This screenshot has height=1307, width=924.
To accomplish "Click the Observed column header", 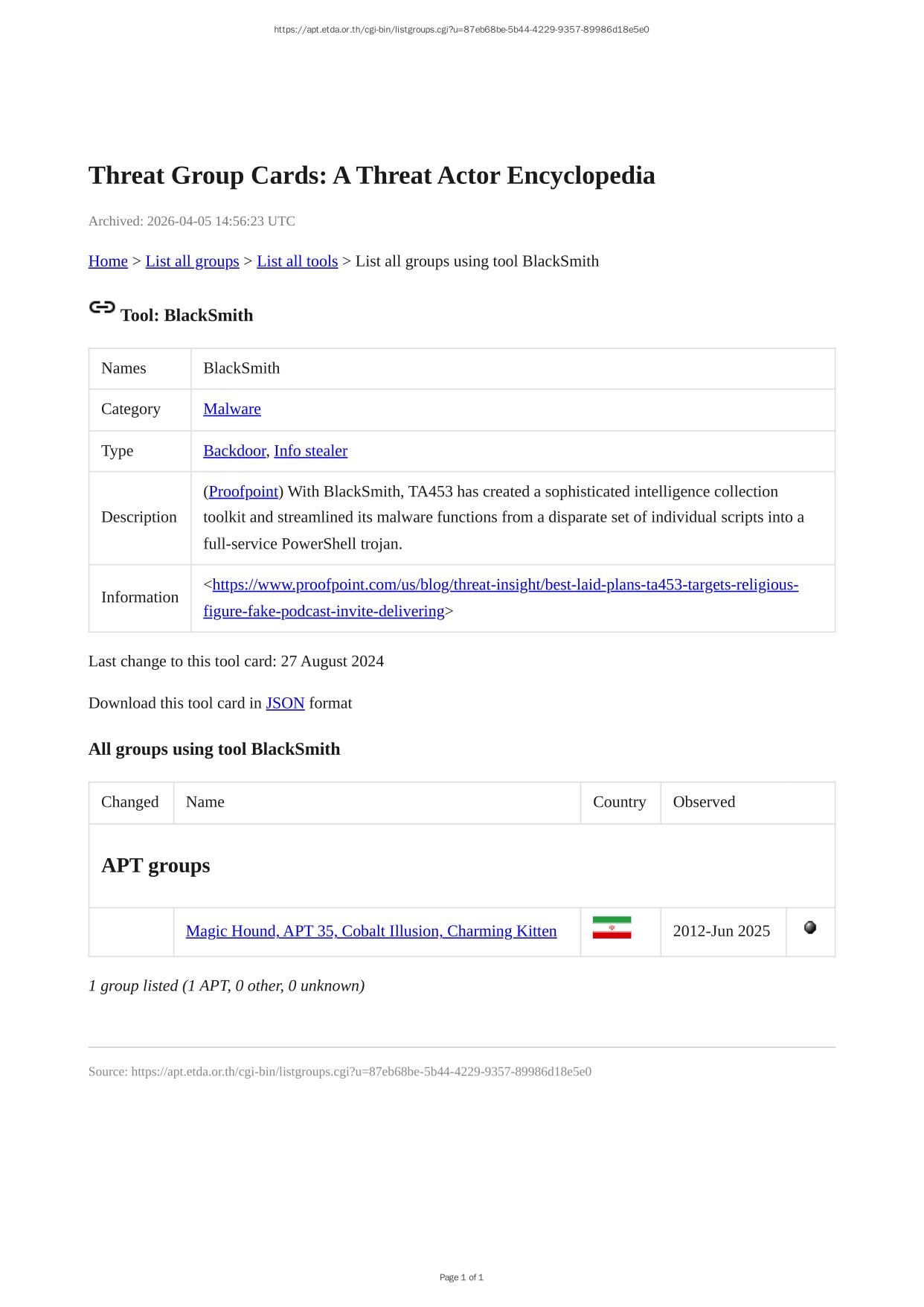I will point(704,802).
